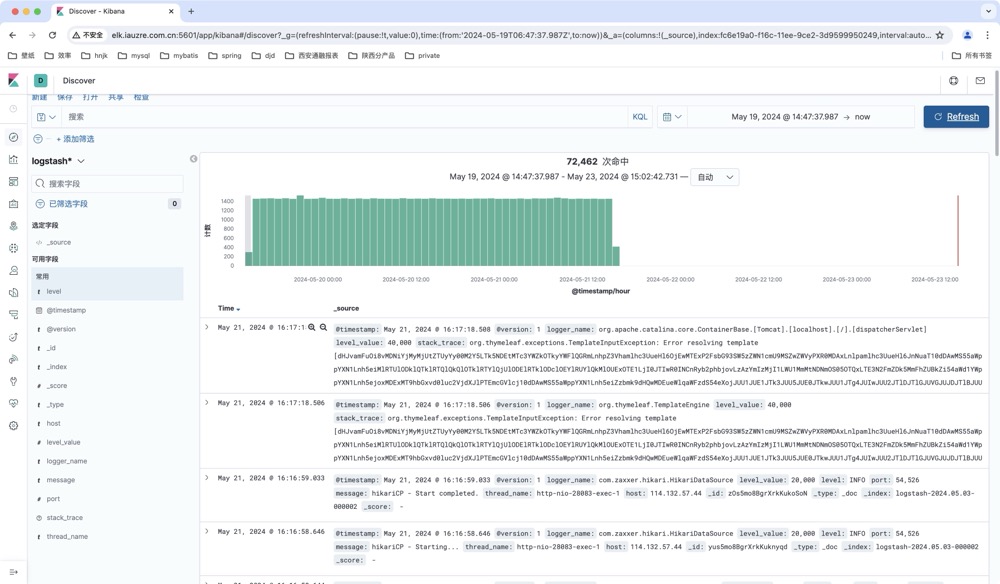Open the Discover compass icon in sidebar
The width and height of the screenshot is (1000, 584).
pos(13,137)
